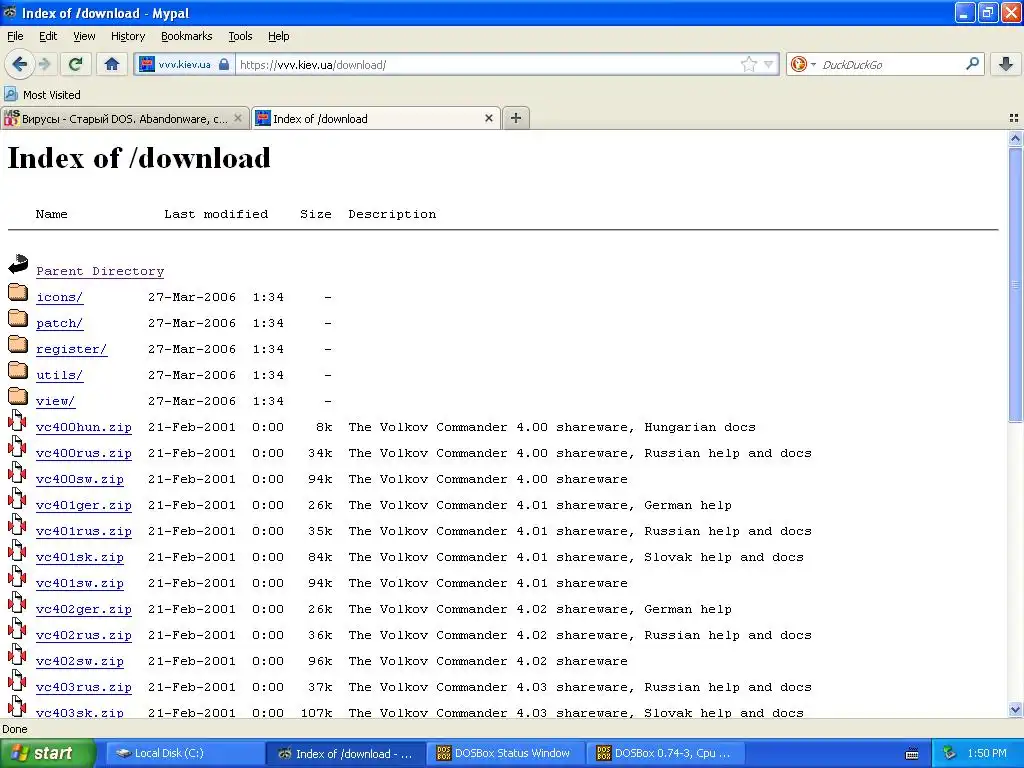The image size is (1024, 768).
Task: Open the View menu
Action: pos(84,36)
